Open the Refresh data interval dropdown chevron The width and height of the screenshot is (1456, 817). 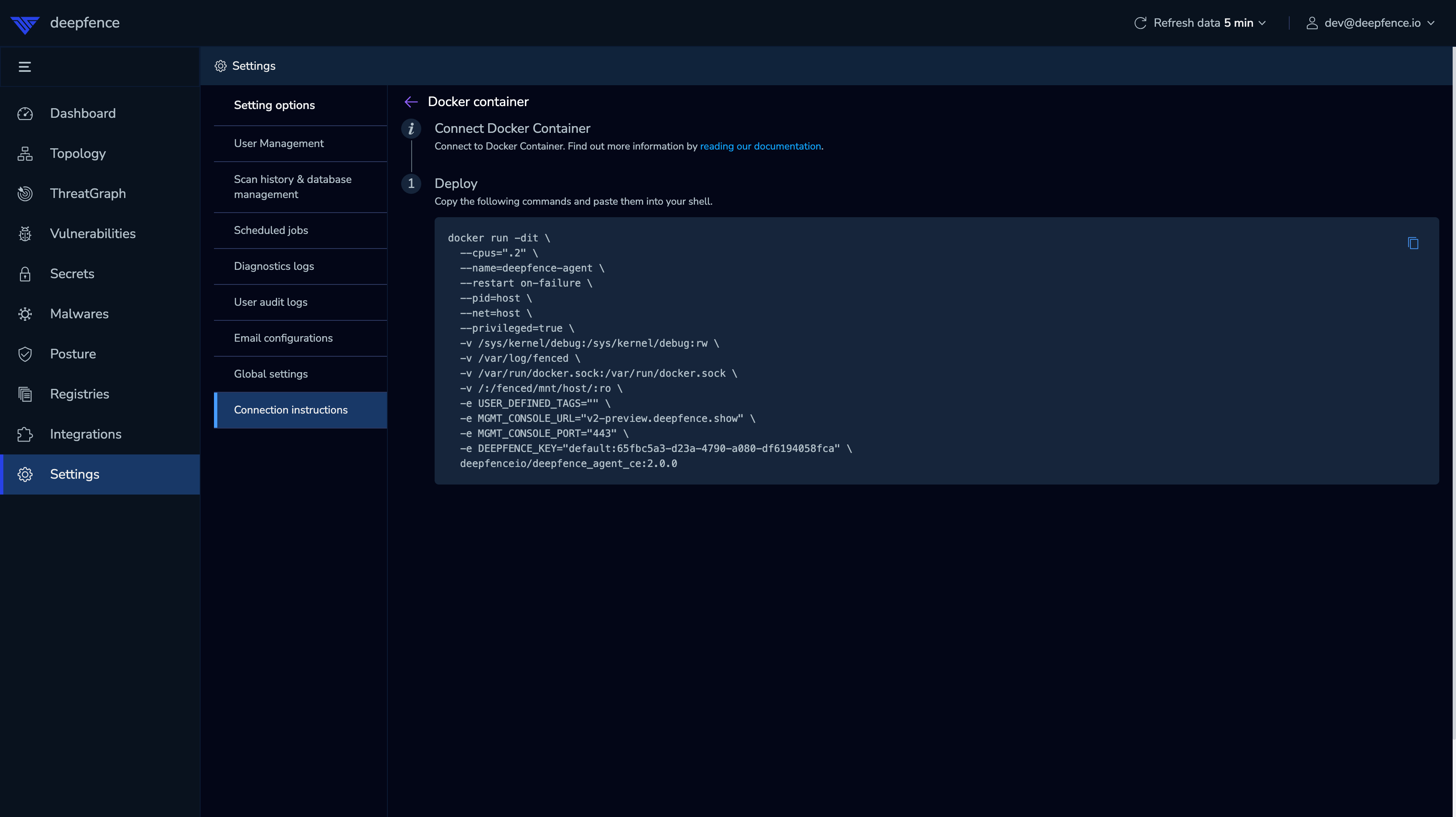pos(1262,23)
